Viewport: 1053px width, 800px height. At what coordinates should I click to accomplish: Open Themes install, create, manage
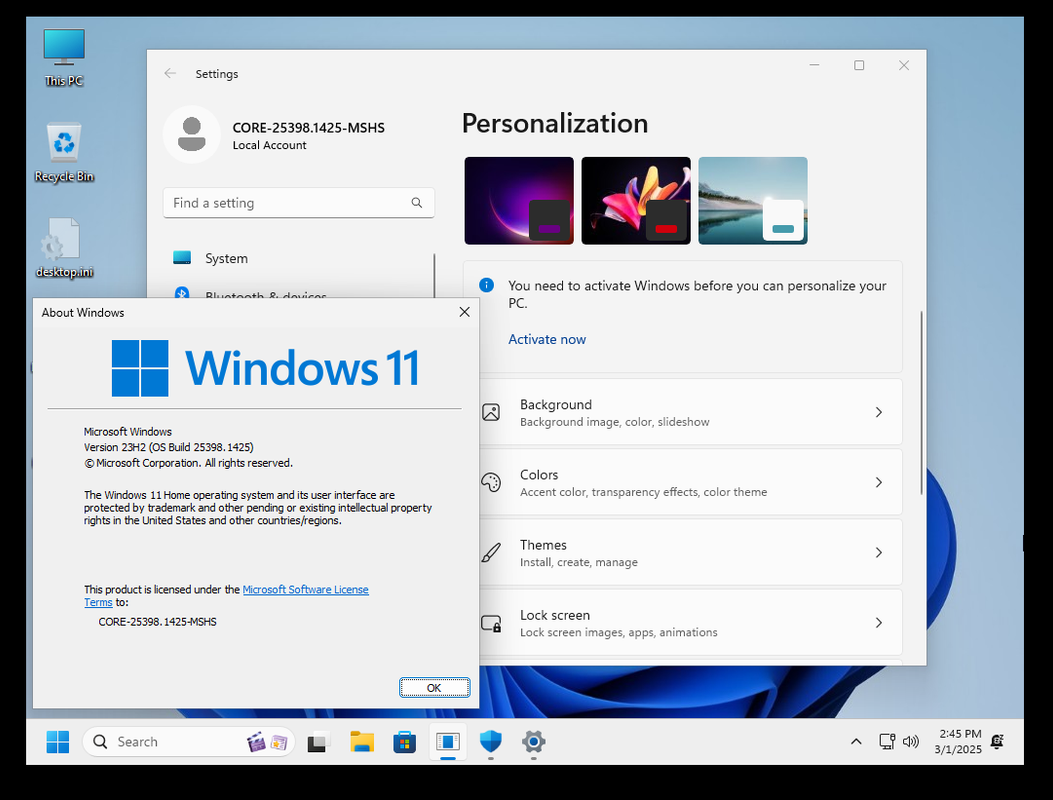pos(690,552)
